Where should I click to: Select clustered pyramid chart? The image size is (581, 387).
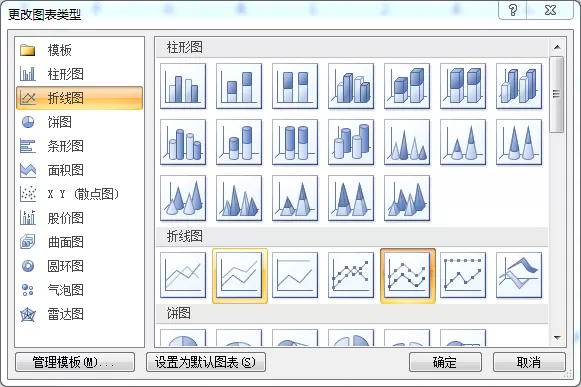239,198
